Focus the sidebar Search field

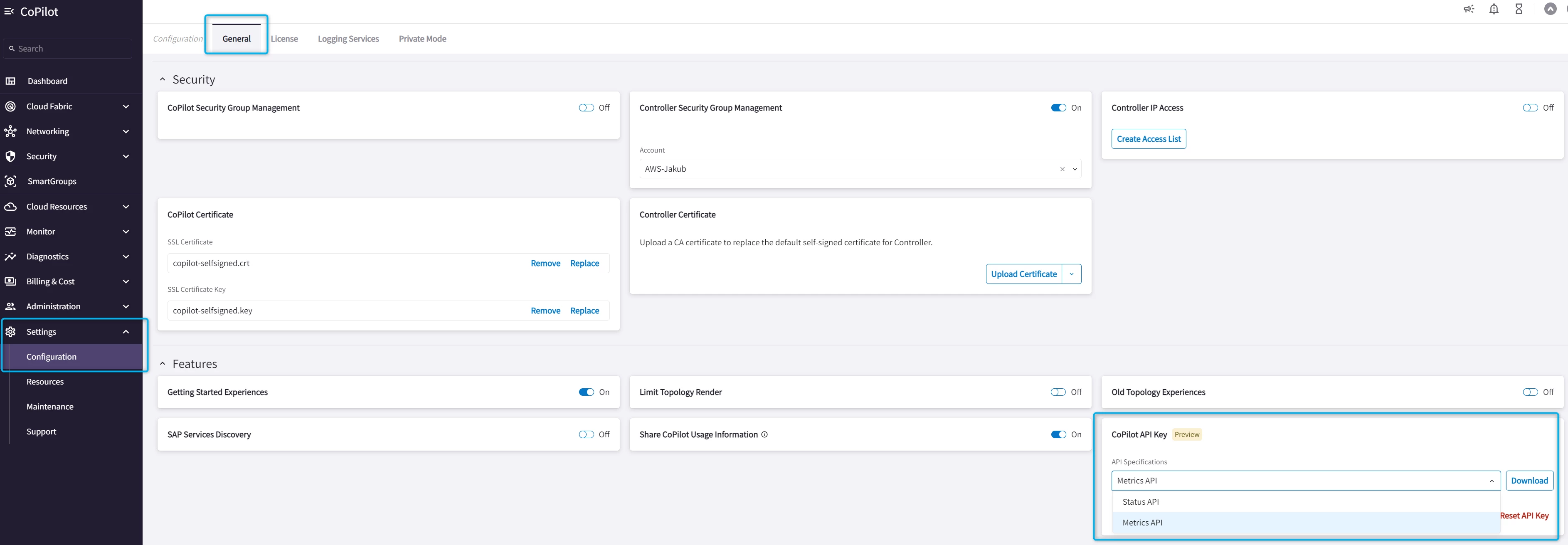tap(68, 49)
